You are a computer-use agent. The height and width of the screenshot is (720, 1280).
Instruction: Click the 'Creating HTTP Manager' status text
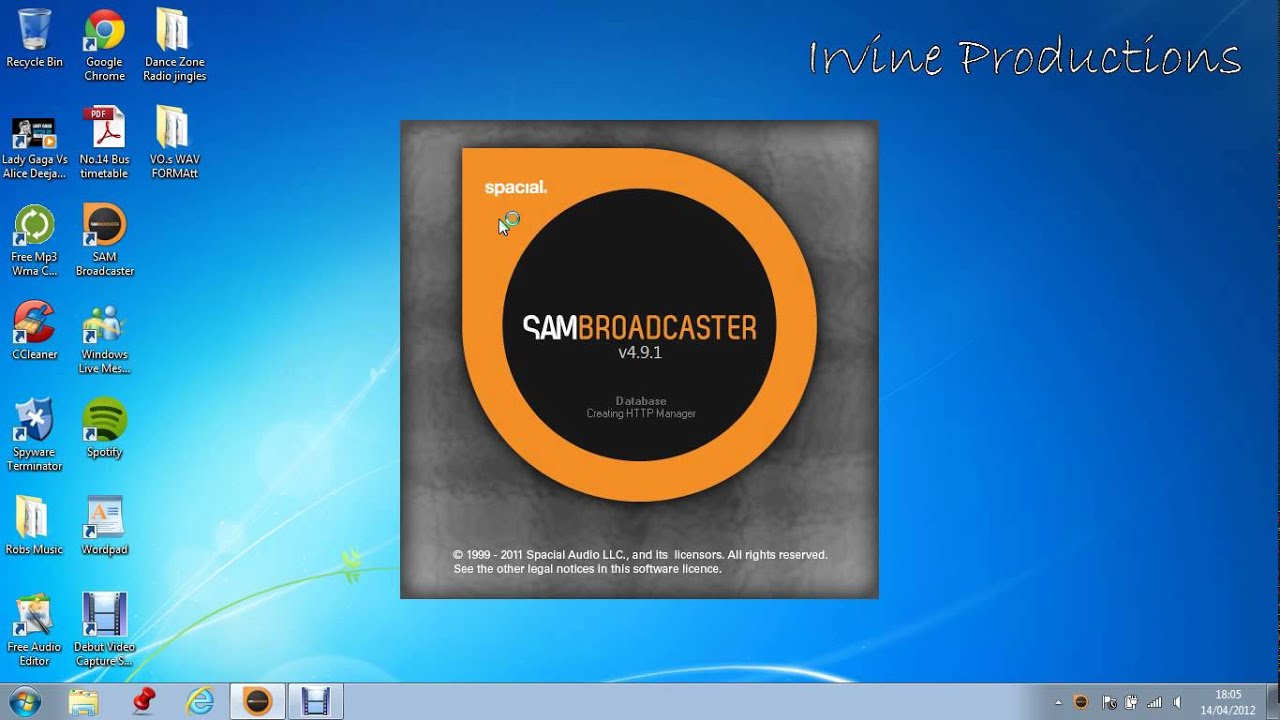click(x=641, y=414)
